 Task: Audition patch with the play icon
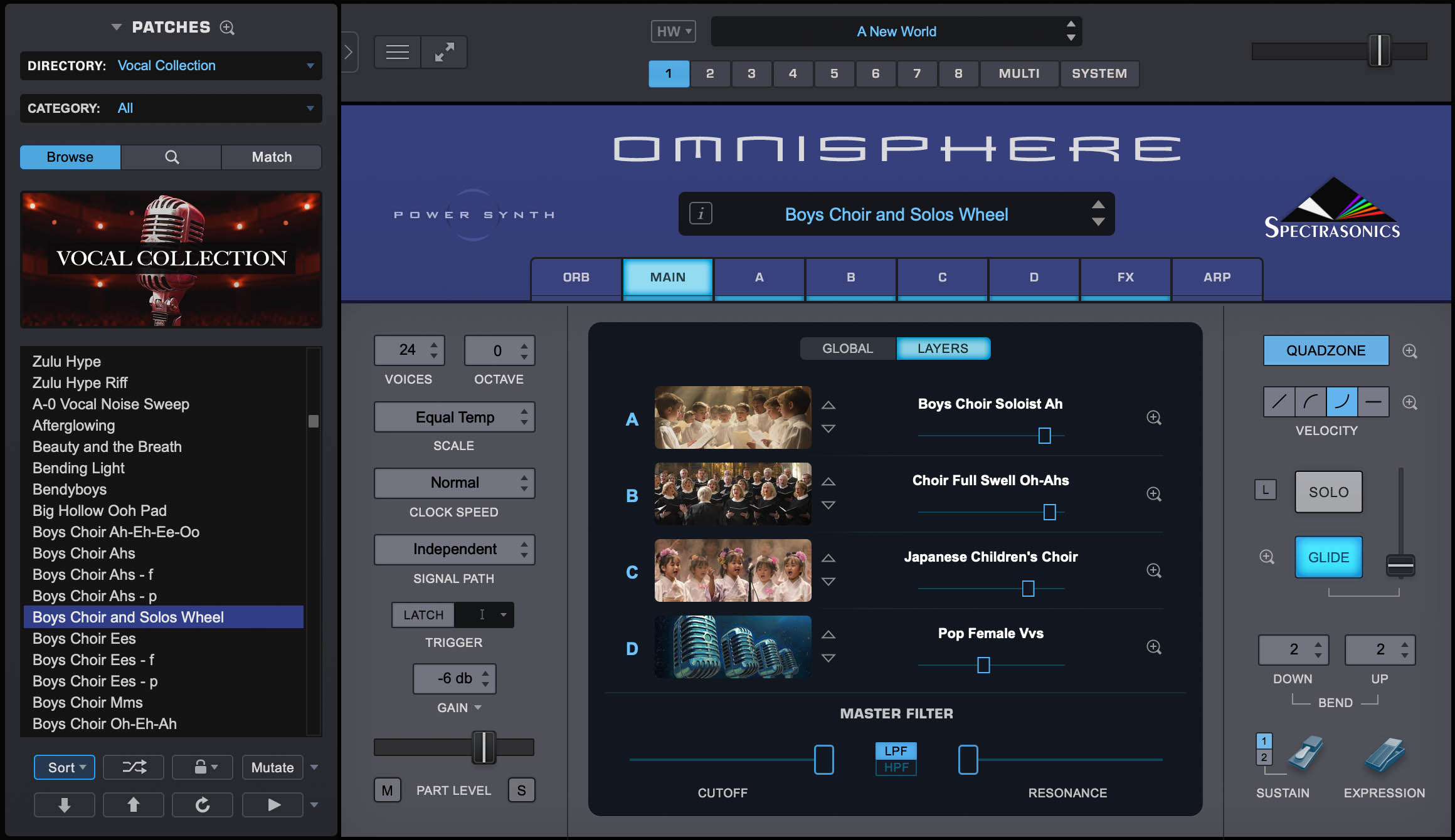[272, 804]
